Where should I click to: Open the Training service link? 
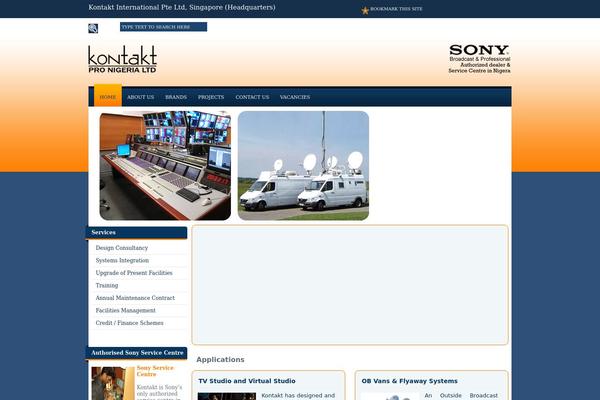107,286
